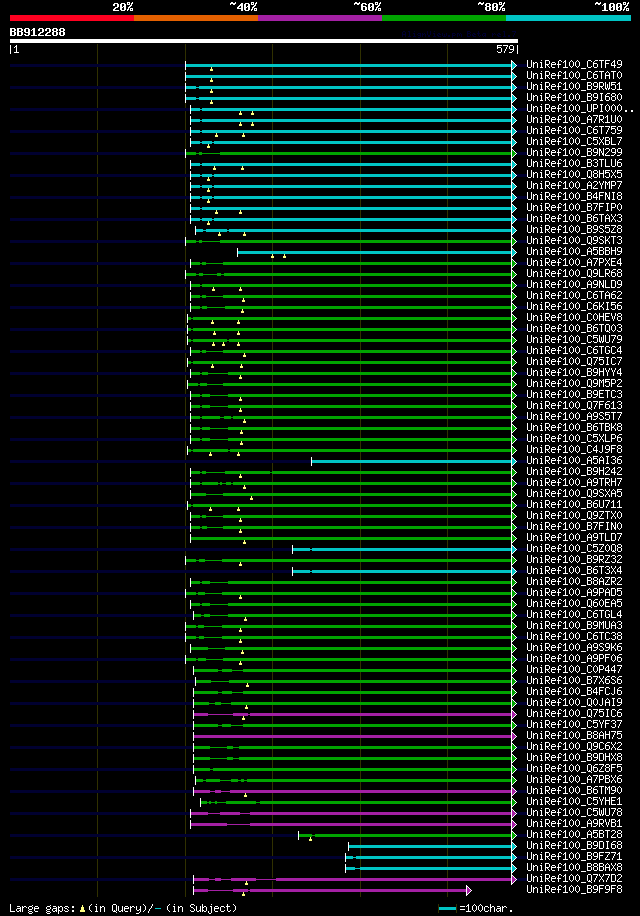Open hit UniRef100_C5YF37
The image size is (640, 916).
tap(574, 724)
